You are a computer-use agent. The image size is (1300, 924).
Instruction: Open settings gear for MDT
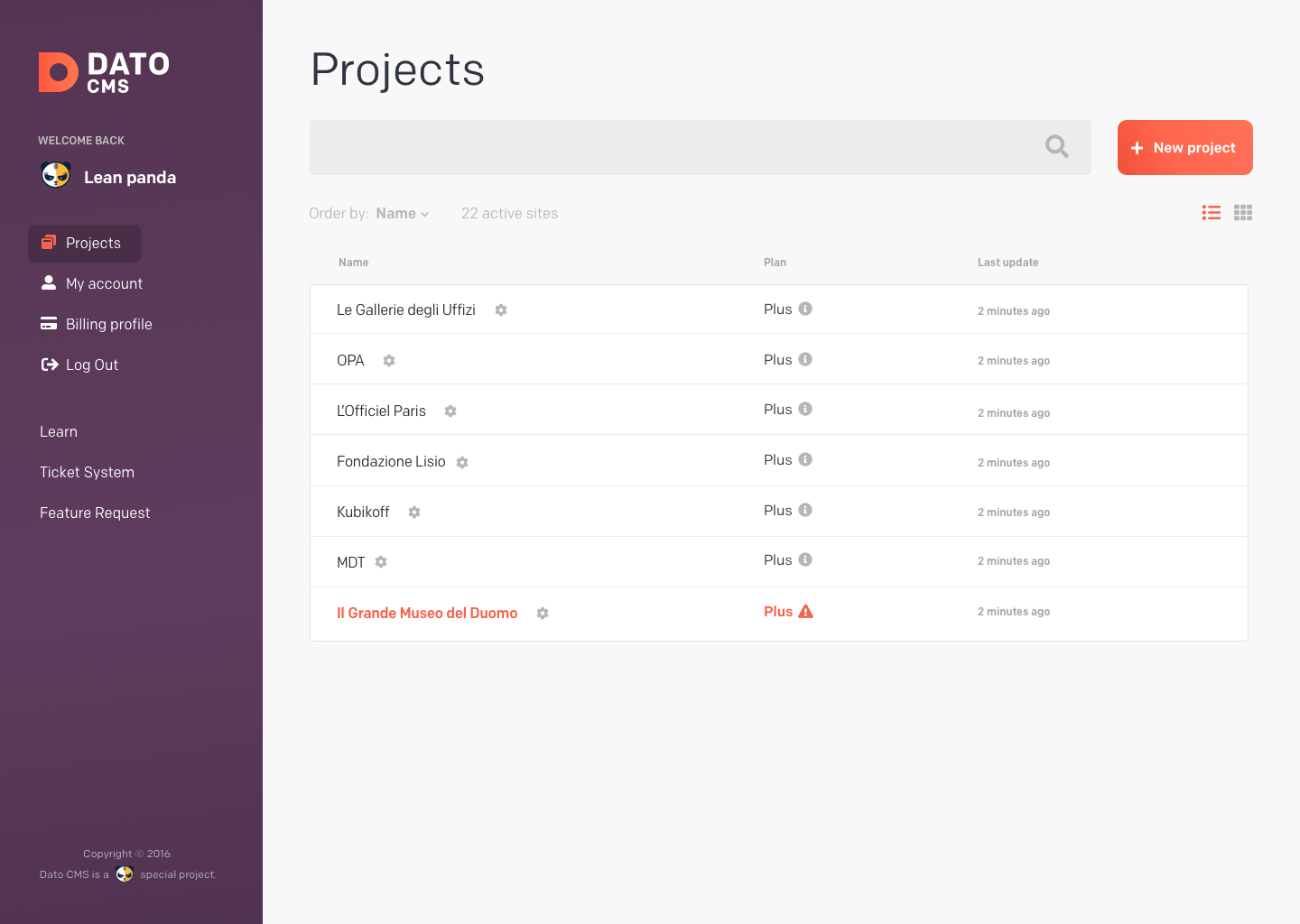(381, 562)
